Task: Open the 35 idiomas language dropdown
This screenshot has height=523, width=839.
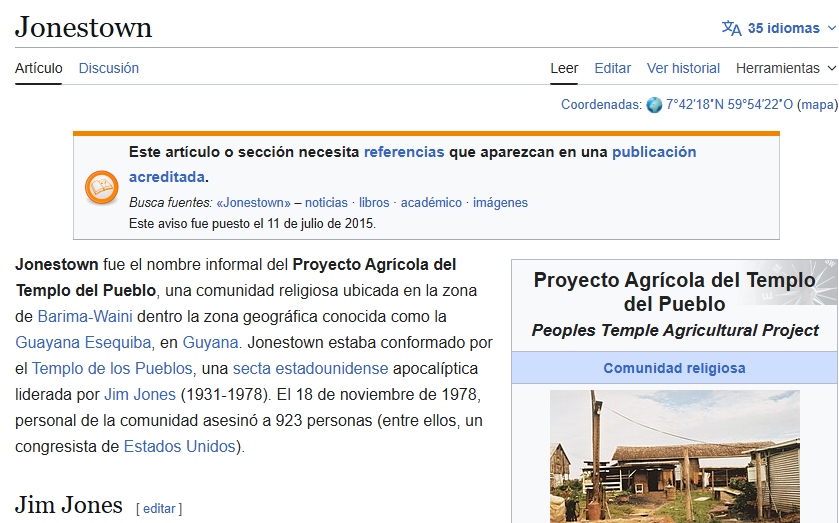Action: coord(780,28)
